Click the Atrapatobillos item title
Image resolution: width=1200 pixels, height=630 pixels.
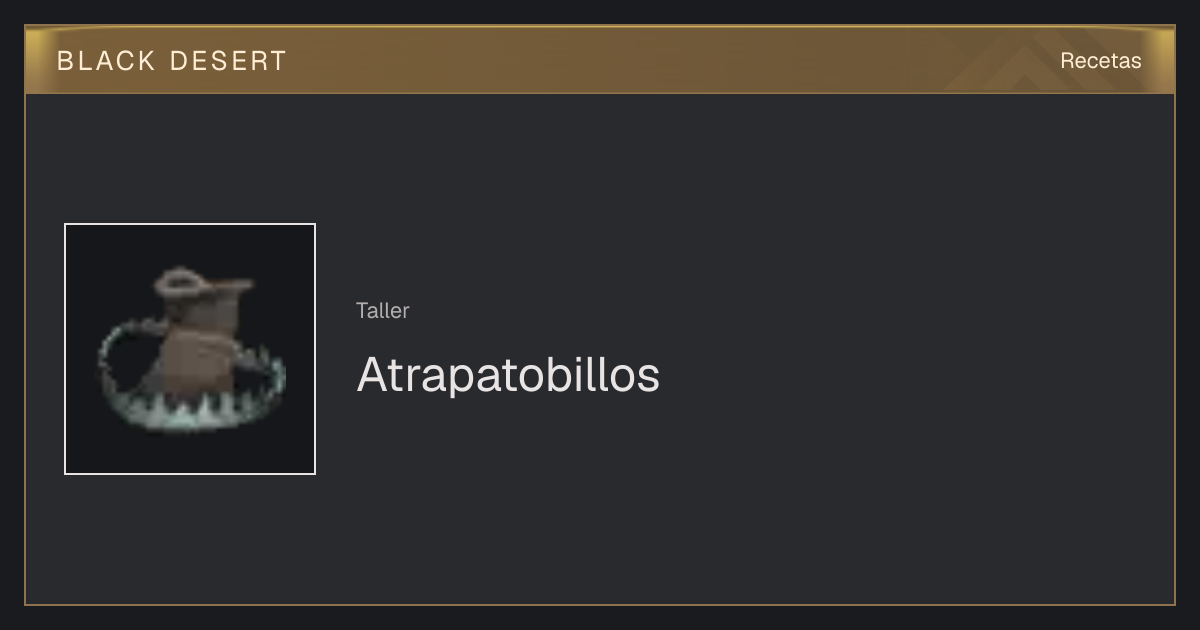508,375
